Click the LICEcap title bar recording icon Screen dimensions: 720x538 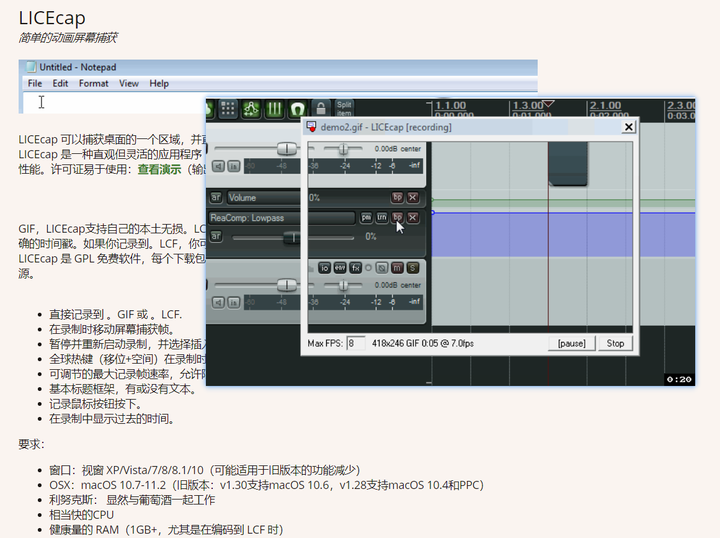click(311, 127)
